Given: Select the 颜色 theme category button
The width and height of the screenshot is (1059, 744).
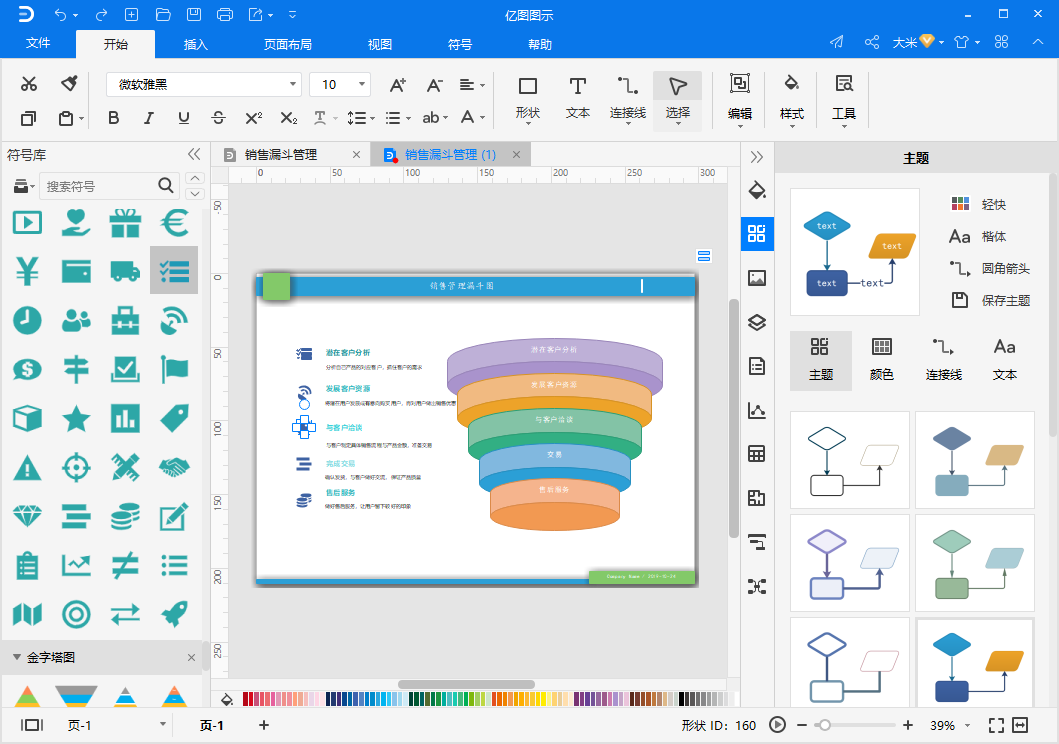Looking at the screenshot, I should point(881,360).
